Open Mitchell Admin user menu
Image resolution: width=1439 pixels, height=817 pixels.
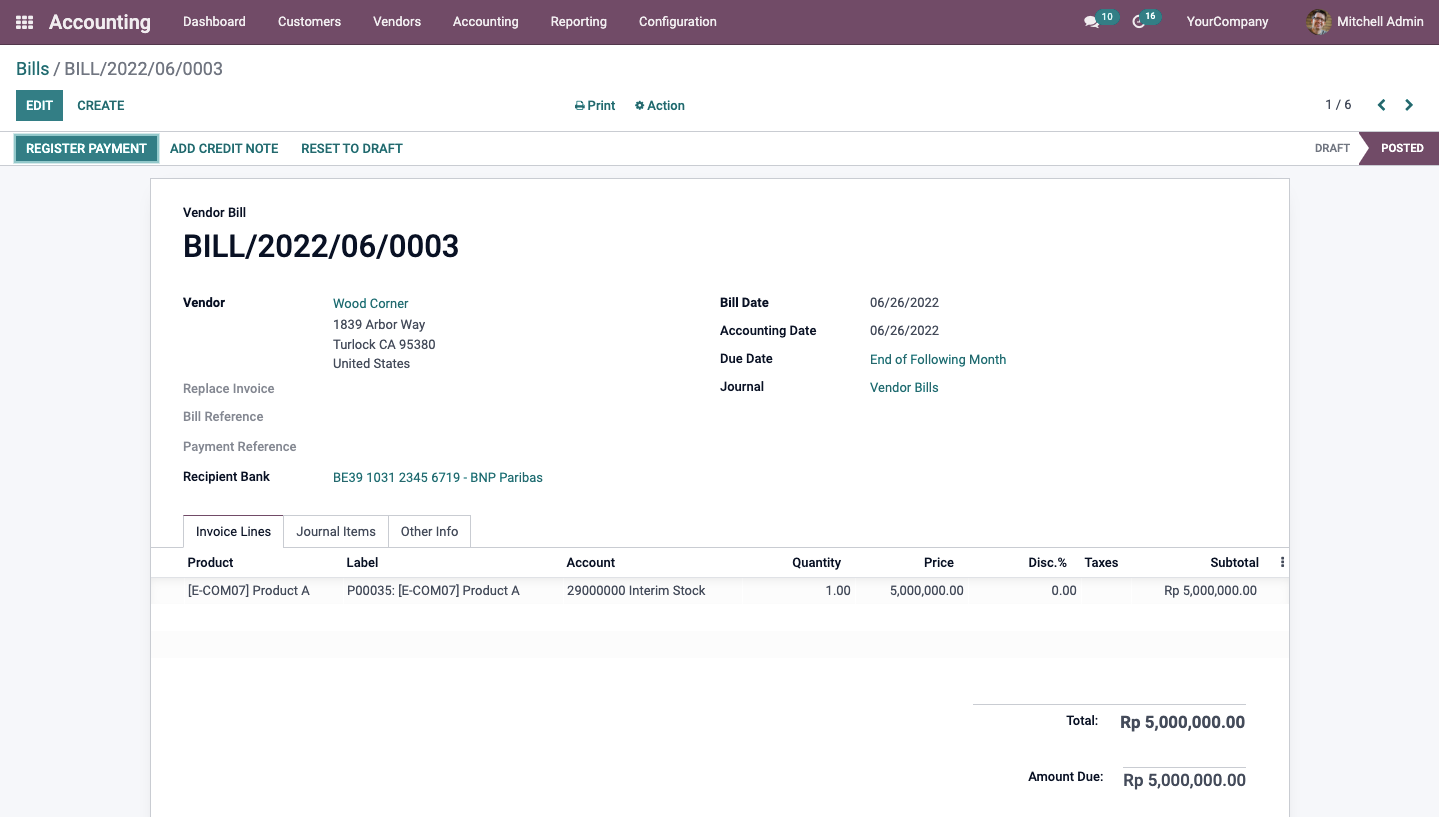click(x=1365, y=22)
